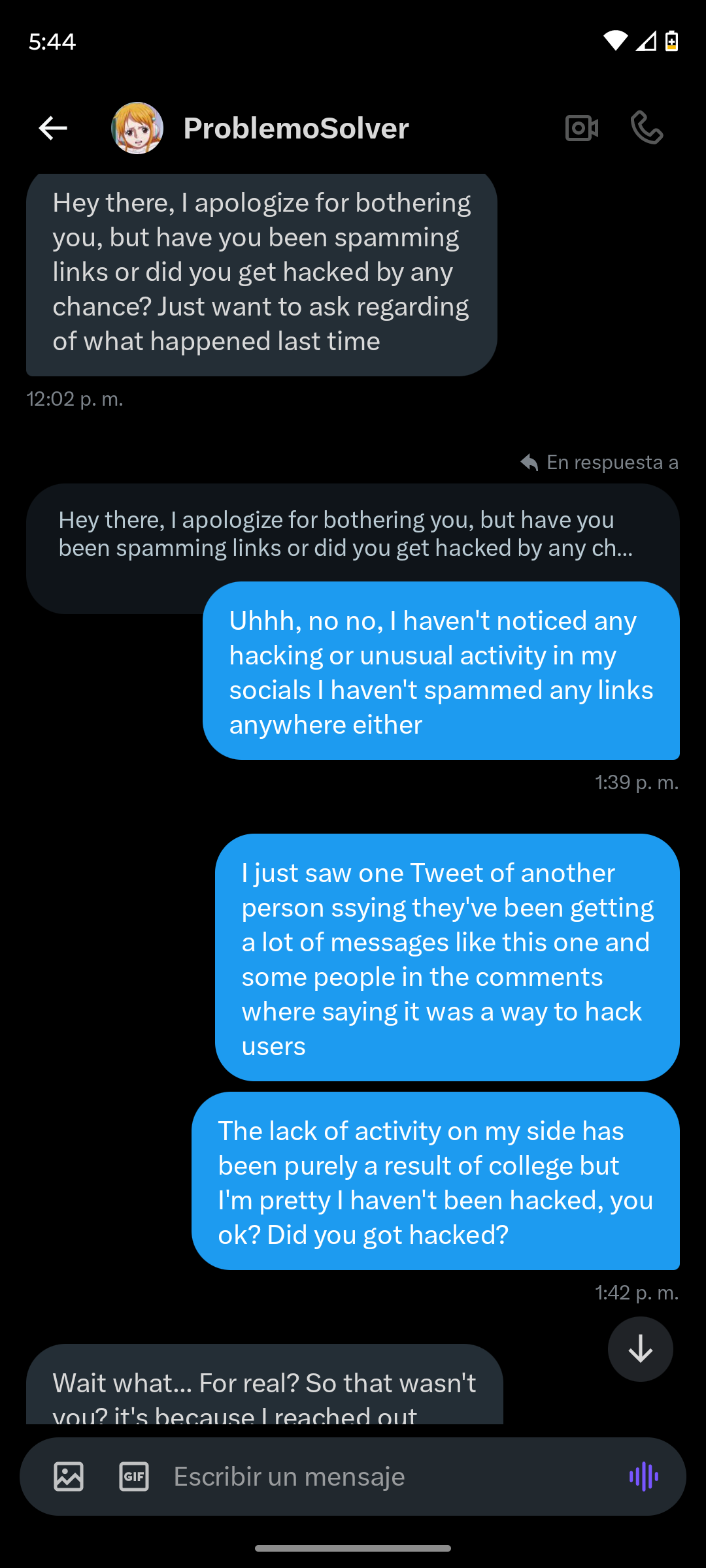
Task: Open ProblemoSolver's profile avatar
Action: point(137,128)
